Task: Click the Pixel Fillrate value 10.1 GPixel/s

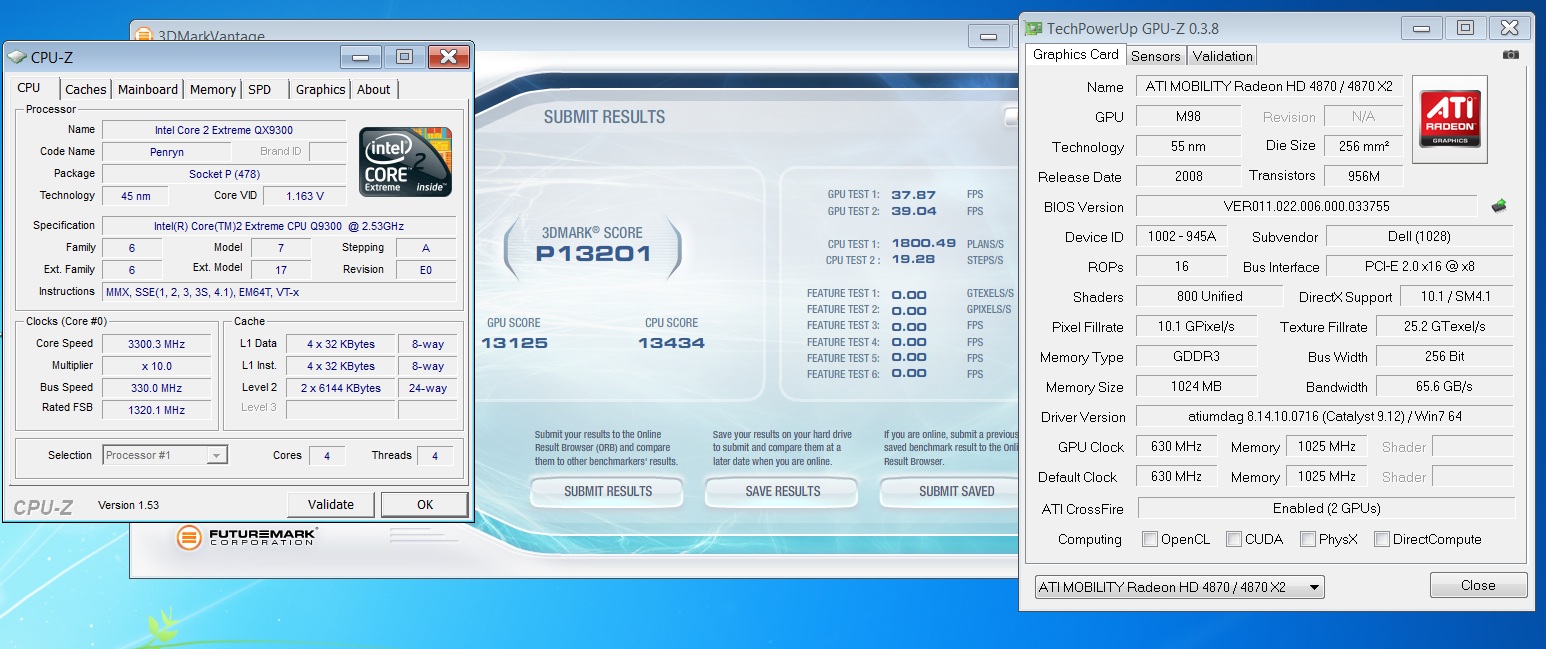Action: pos(1196,327)
